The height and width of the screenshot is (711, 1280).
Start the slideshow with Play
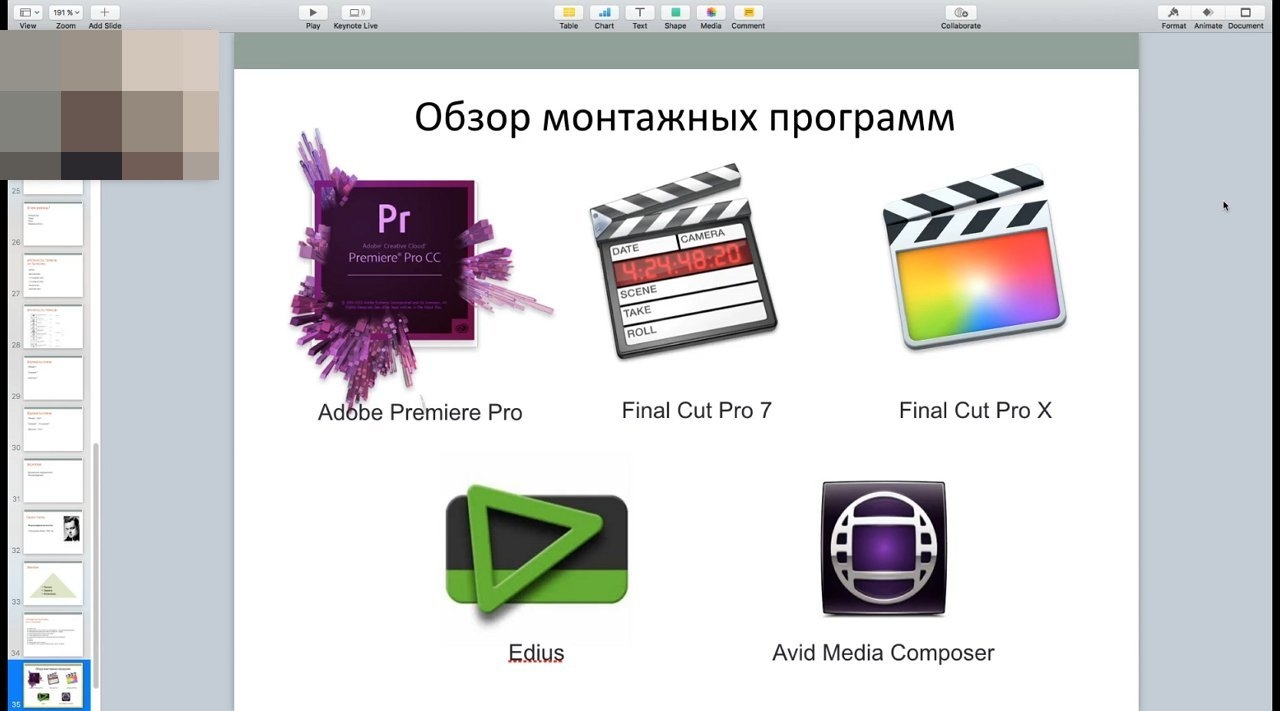(313, 12)
